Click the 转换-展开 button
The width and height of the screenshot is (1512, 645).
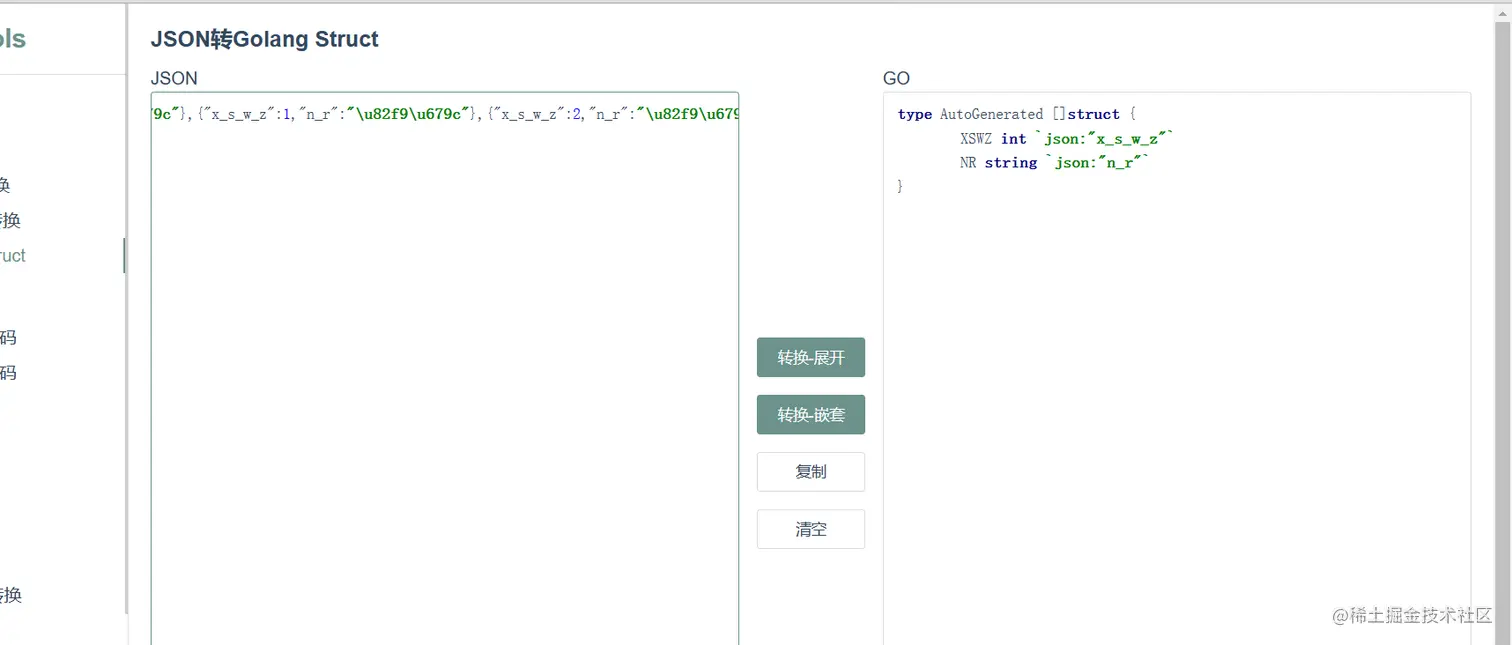[811, 357]
